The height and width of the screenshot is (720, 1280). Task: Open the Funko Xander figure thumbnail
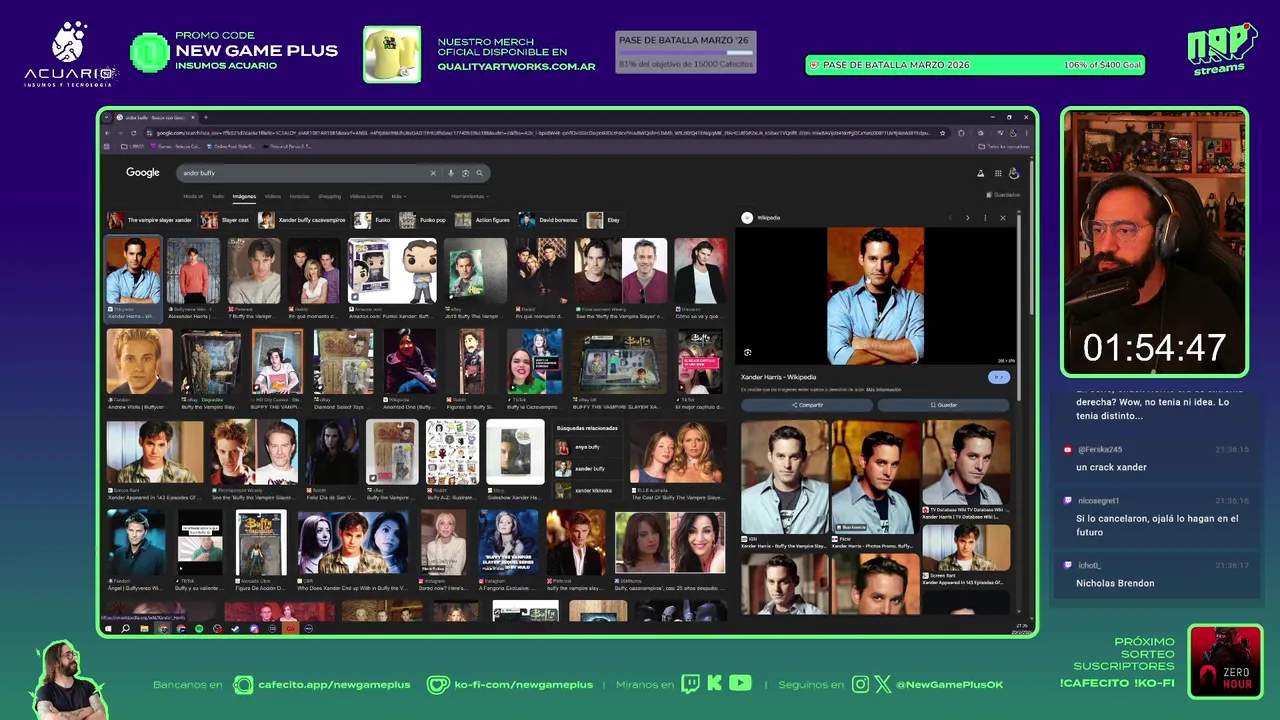pos(392,271)
